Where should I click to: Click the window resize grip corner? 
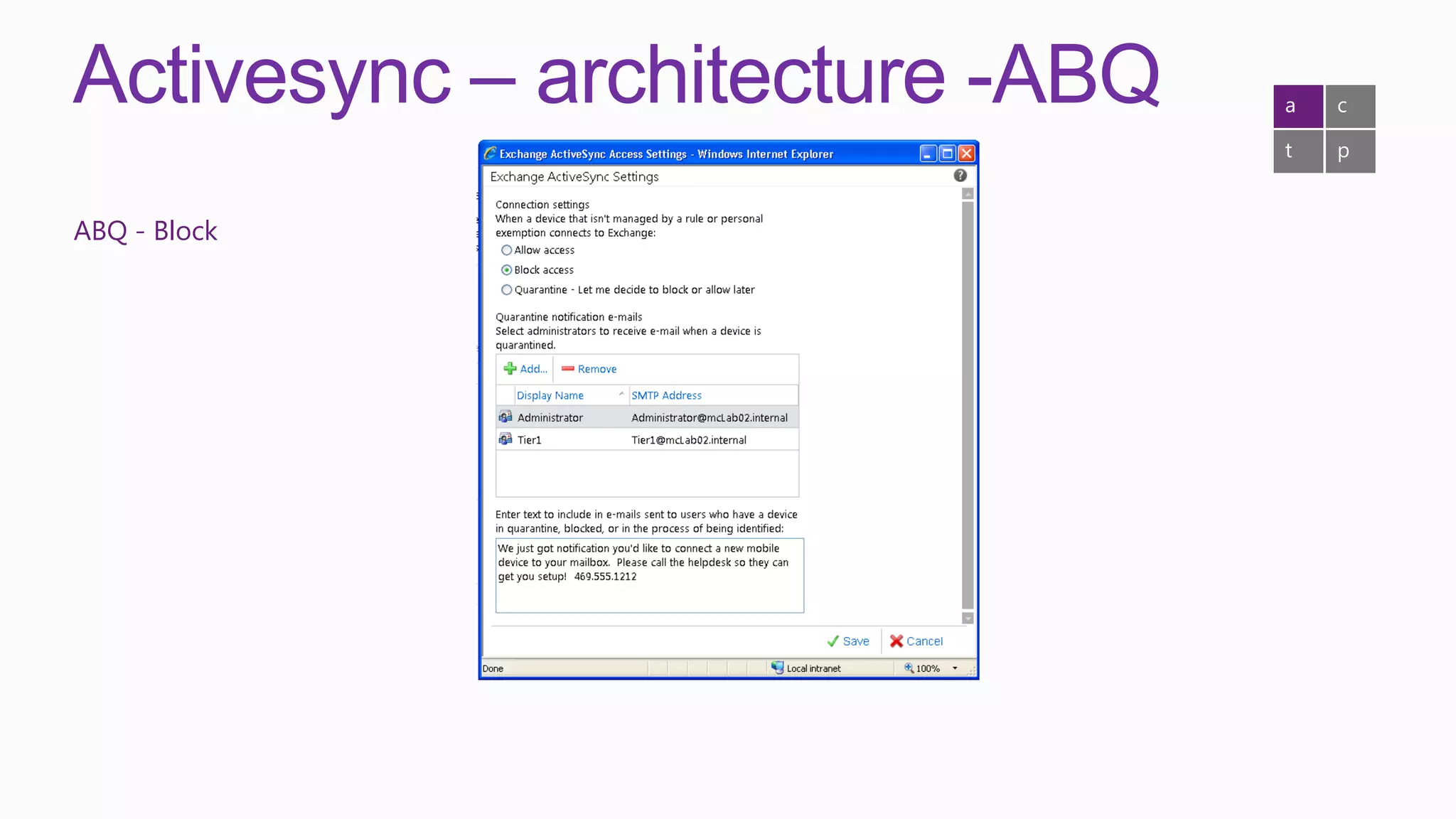point(971,670)
